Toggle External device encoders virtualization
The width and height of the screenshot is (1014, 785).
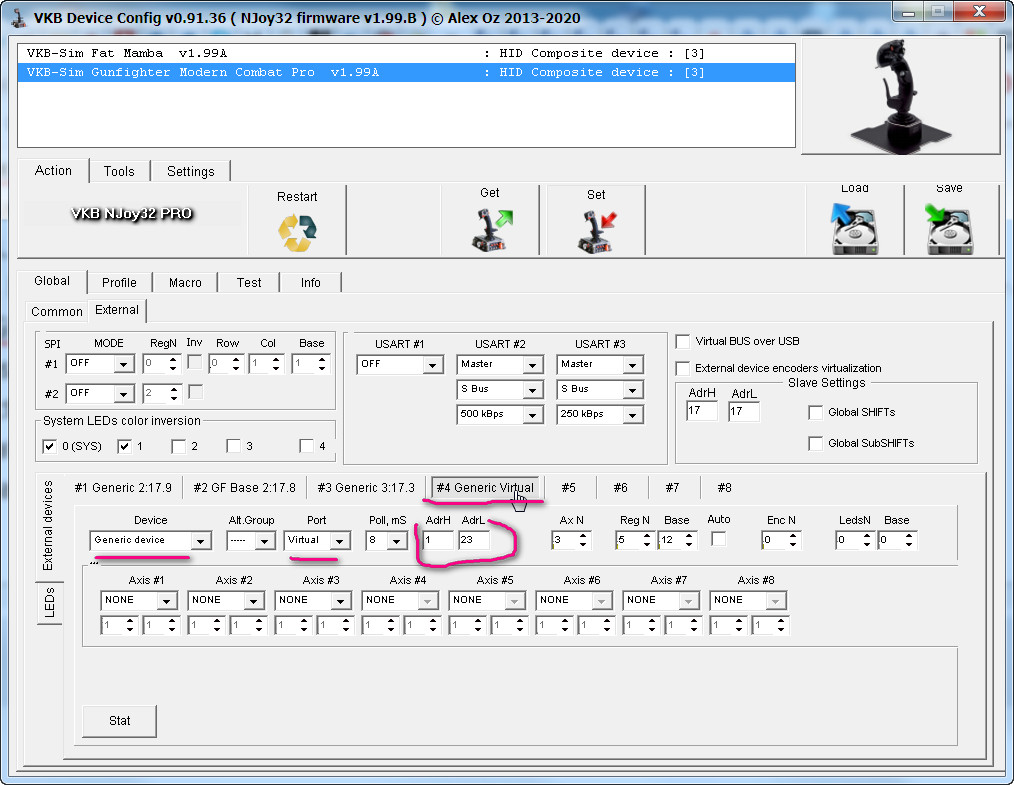coord(683,368)
